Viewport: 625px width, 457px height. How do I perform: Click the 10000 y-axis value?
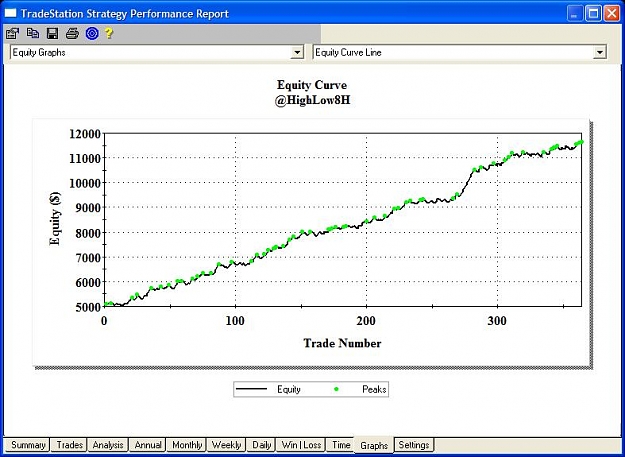(85, 183)
